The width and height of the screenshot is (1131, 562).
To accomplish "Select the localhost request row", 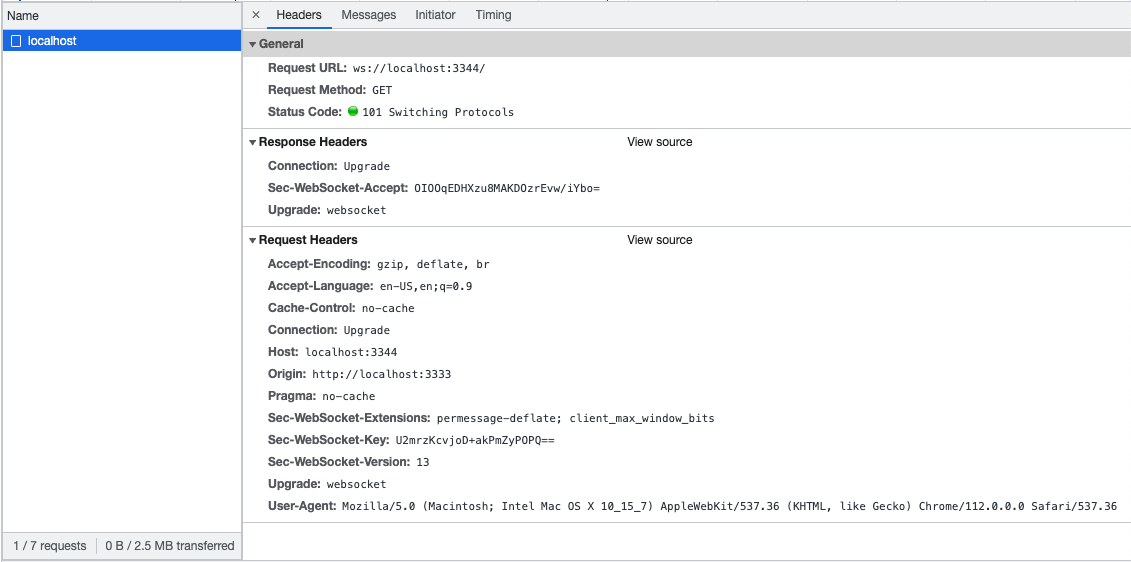I will click(x=121, y=41).
